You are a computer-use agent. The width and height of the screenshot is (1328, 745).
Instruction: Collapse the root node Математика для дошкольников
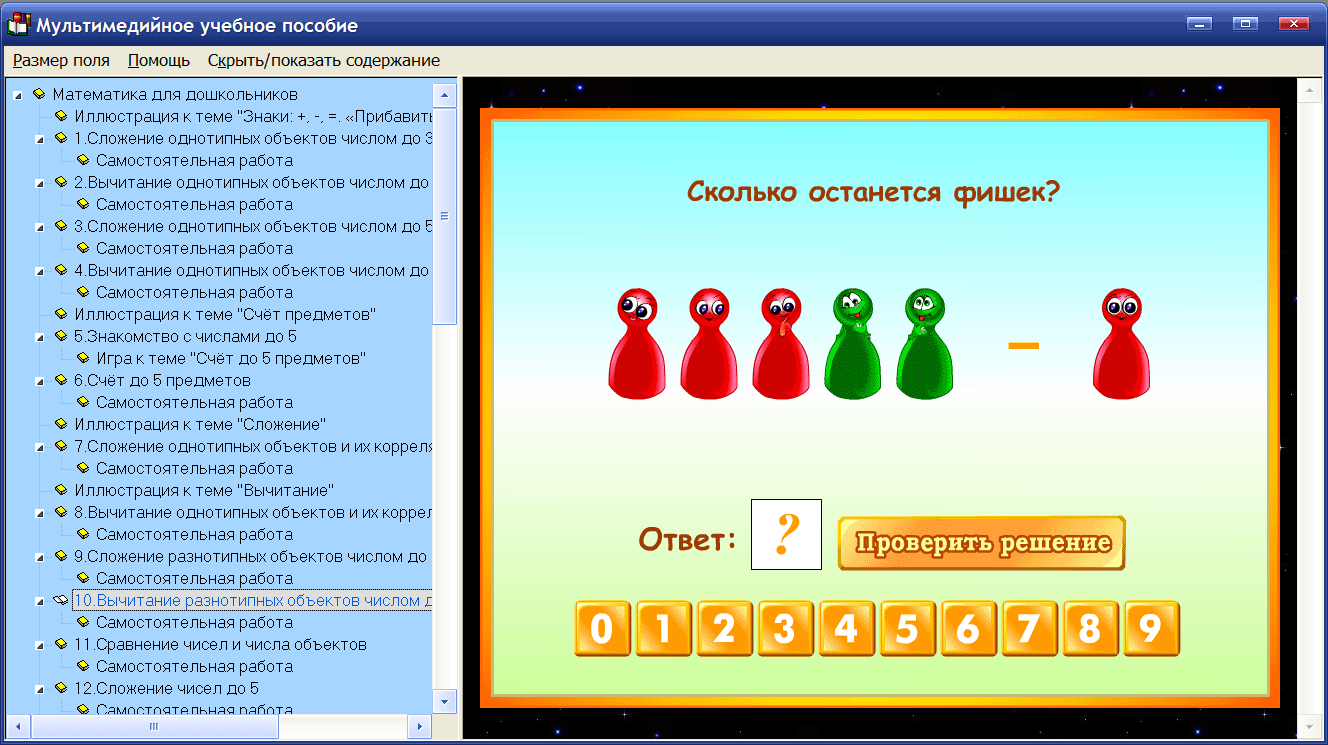click(x=17, y=95)
